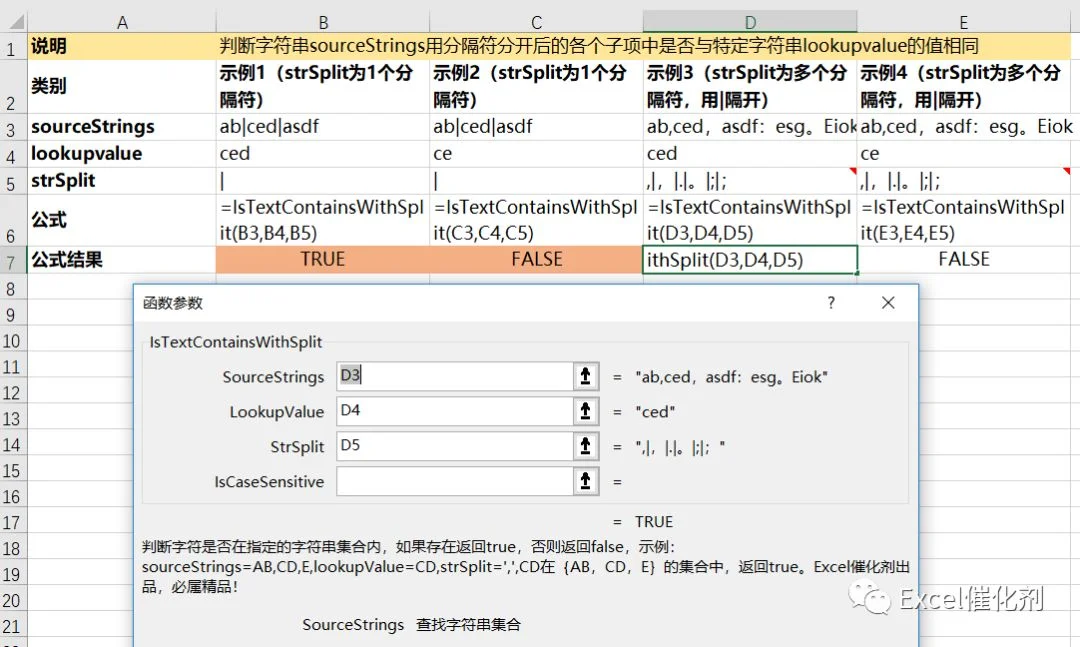The width and height of the screenshot is (1080, 647).
Task: Click the StrSplit input box containing D5
Action: coord(455,446)
